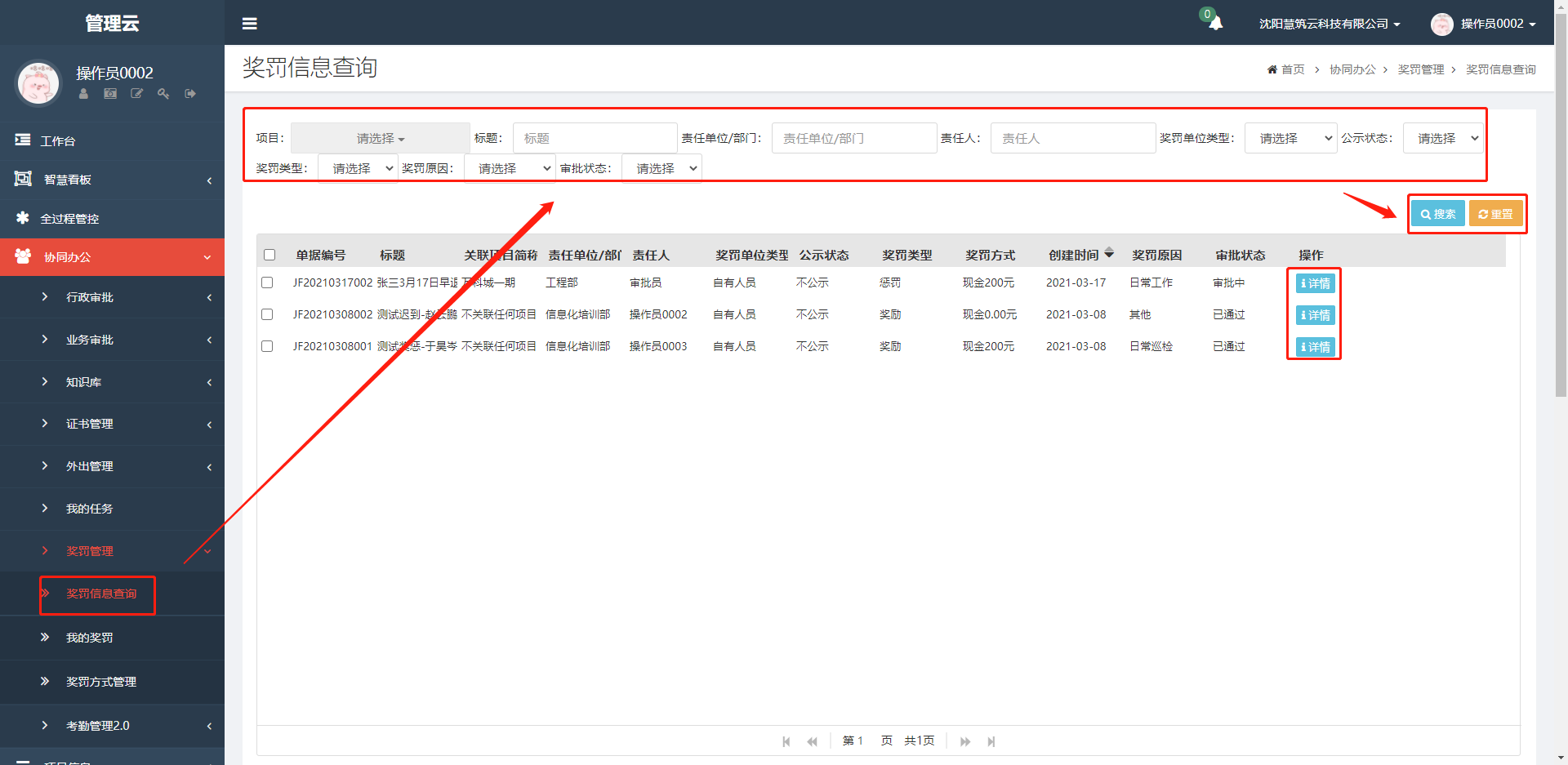Viewport: 1568px width, 765px height.
Task: Go to previous page pagination icon
Action: (x=812, y=741)
